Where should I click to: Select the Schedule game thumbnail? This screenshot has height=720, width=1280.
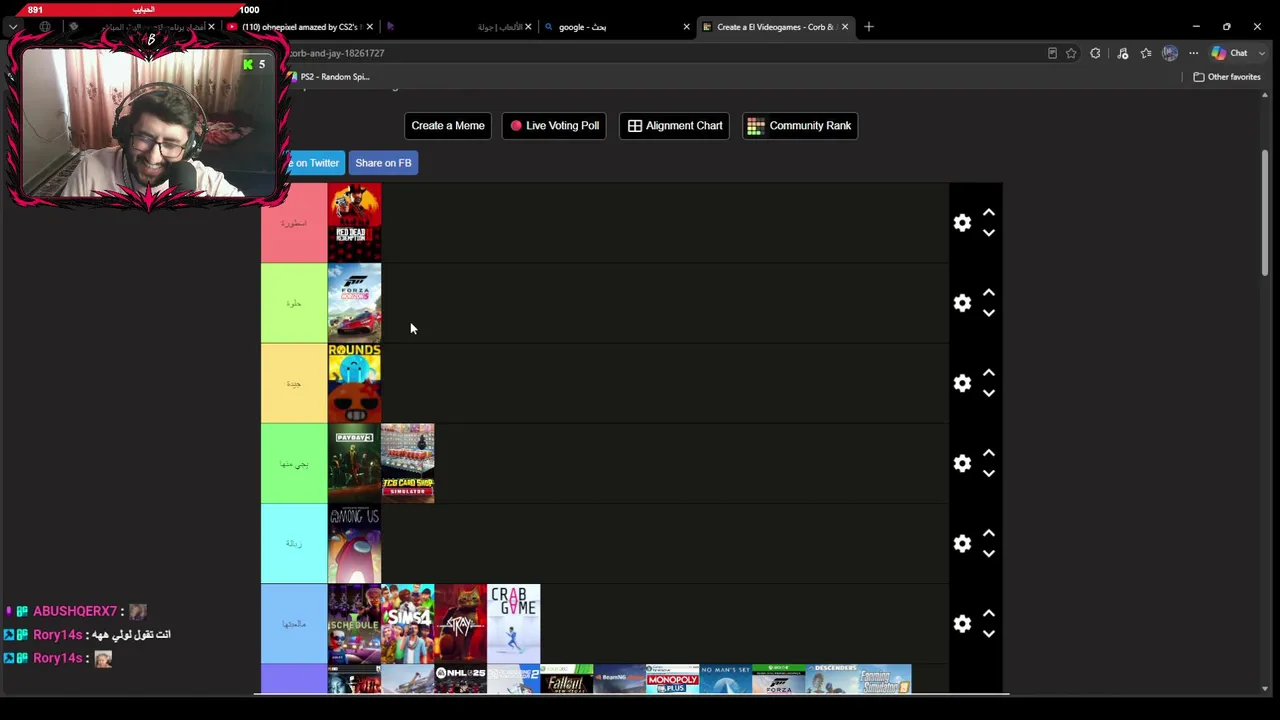(354, 623)
